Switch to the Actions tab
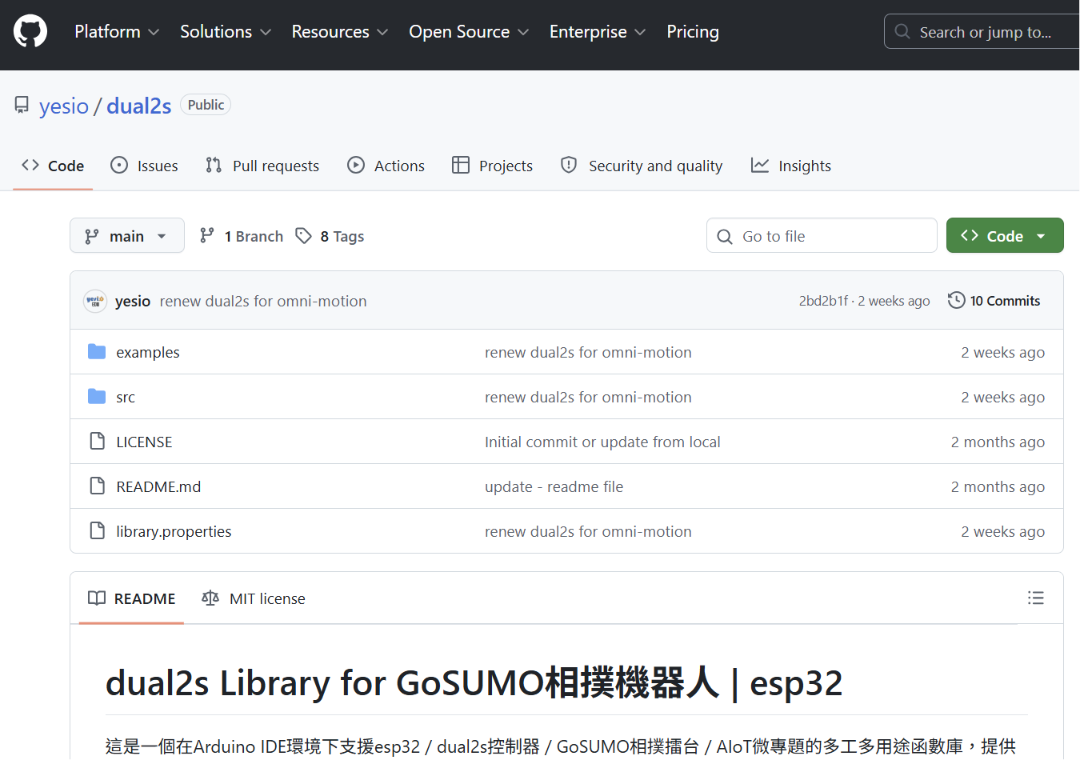This screenshot has height=760, width=1080. tap(386, 165)
